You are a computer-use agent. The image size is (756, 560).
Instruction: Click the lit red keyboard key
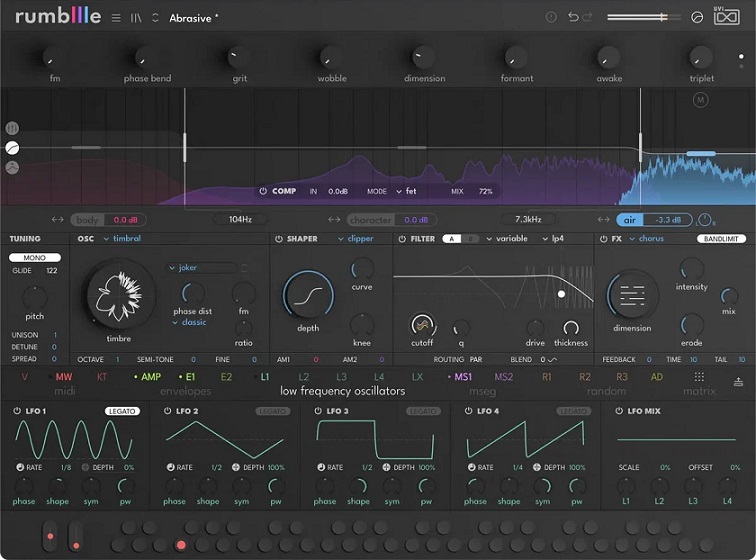pyautogui.click(x=181, y=545)
